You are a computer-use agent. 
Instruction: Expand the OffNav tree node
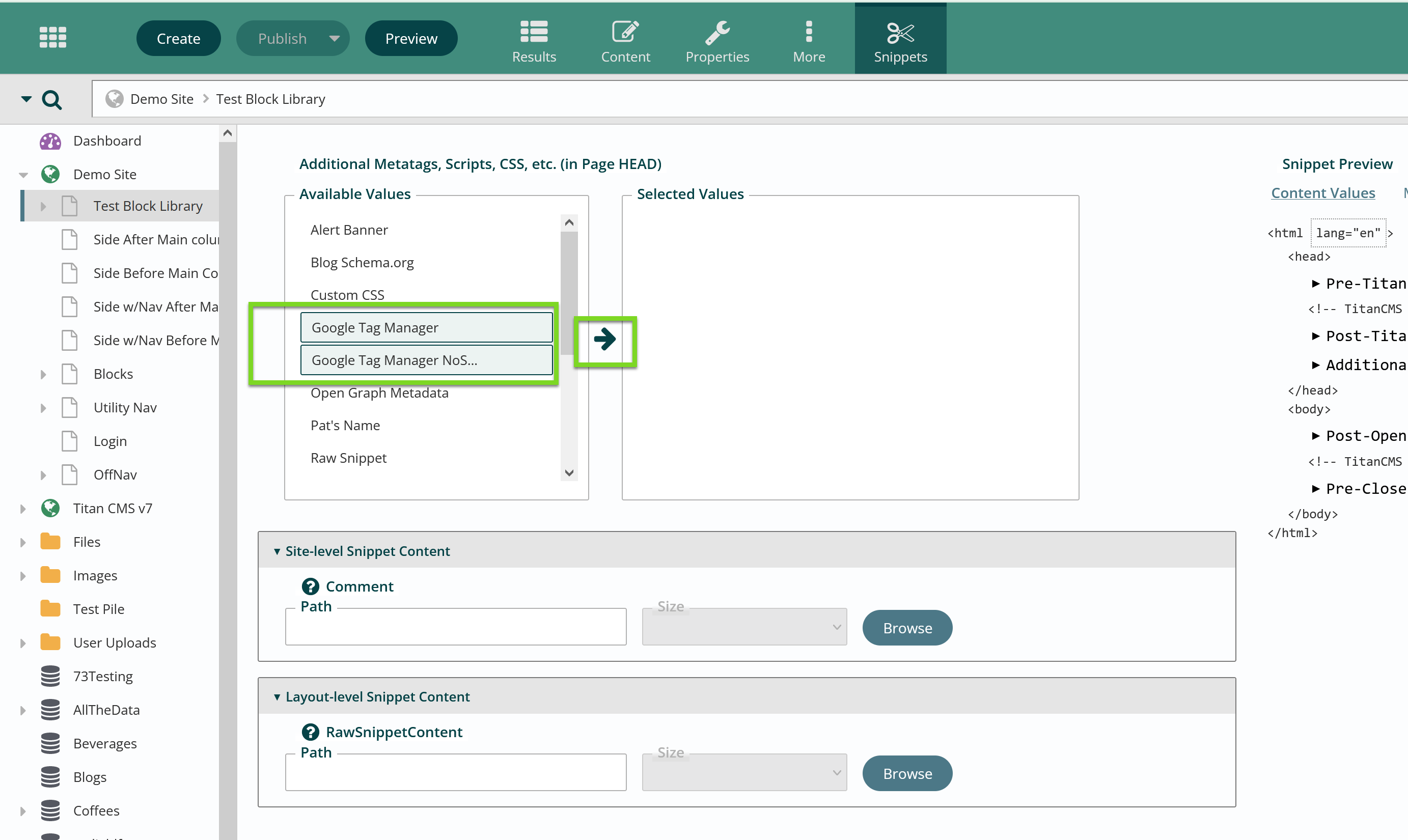(43, 475)
